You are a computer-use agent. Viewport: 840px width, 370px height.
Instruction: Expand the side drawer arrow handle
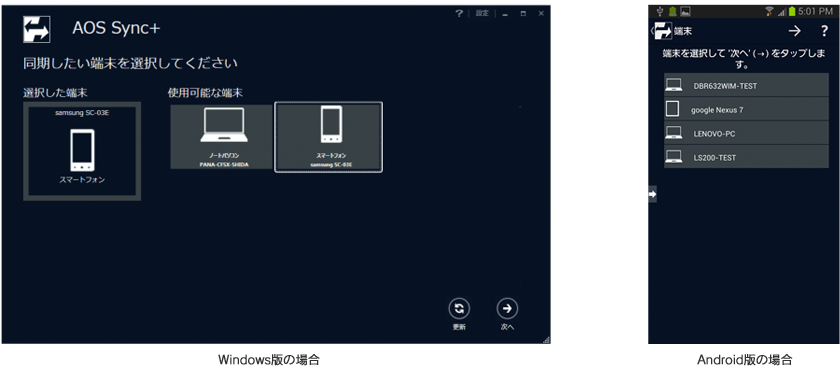click(652, 194)
